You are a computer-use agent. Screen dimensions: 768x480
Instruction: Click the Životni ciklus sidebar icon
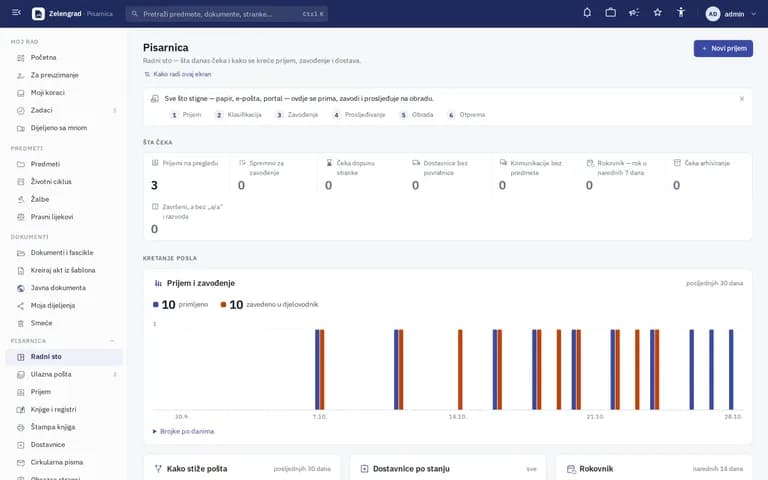tap(21, 182)
